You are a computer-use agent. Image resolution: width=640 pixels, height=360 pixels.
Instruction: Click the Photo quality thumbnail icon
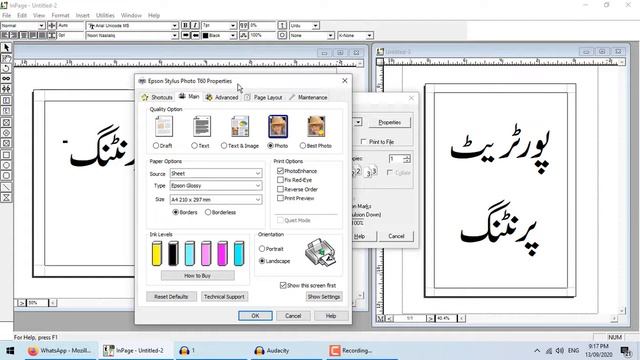click(278, 126)
